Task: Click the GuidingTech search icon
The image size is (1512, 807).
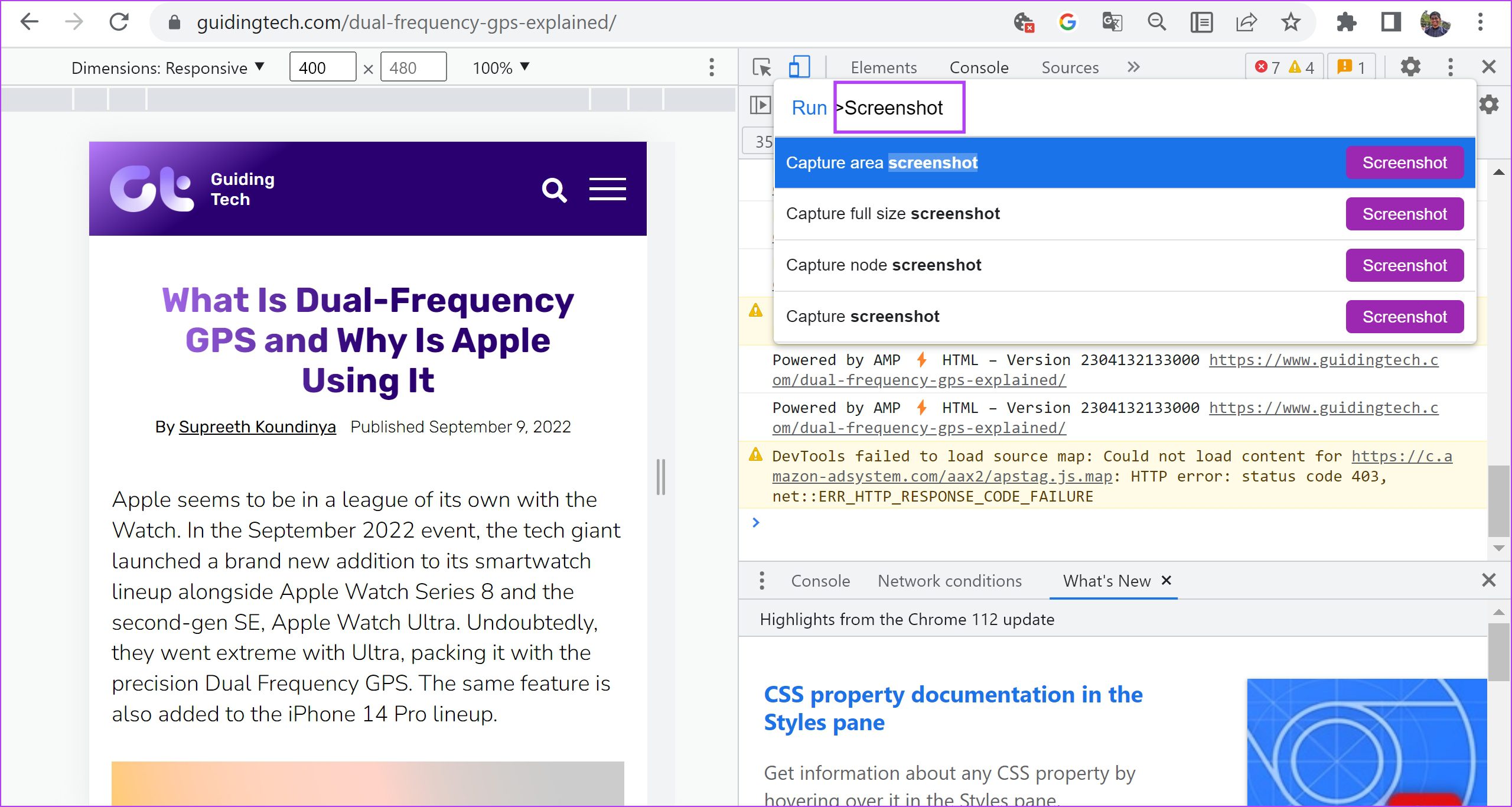Action: tap(554, 190)
